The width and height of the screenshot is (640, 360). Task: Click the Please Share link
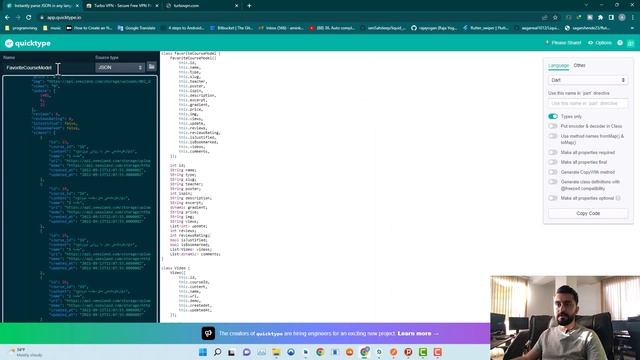[x=563, y=43]
